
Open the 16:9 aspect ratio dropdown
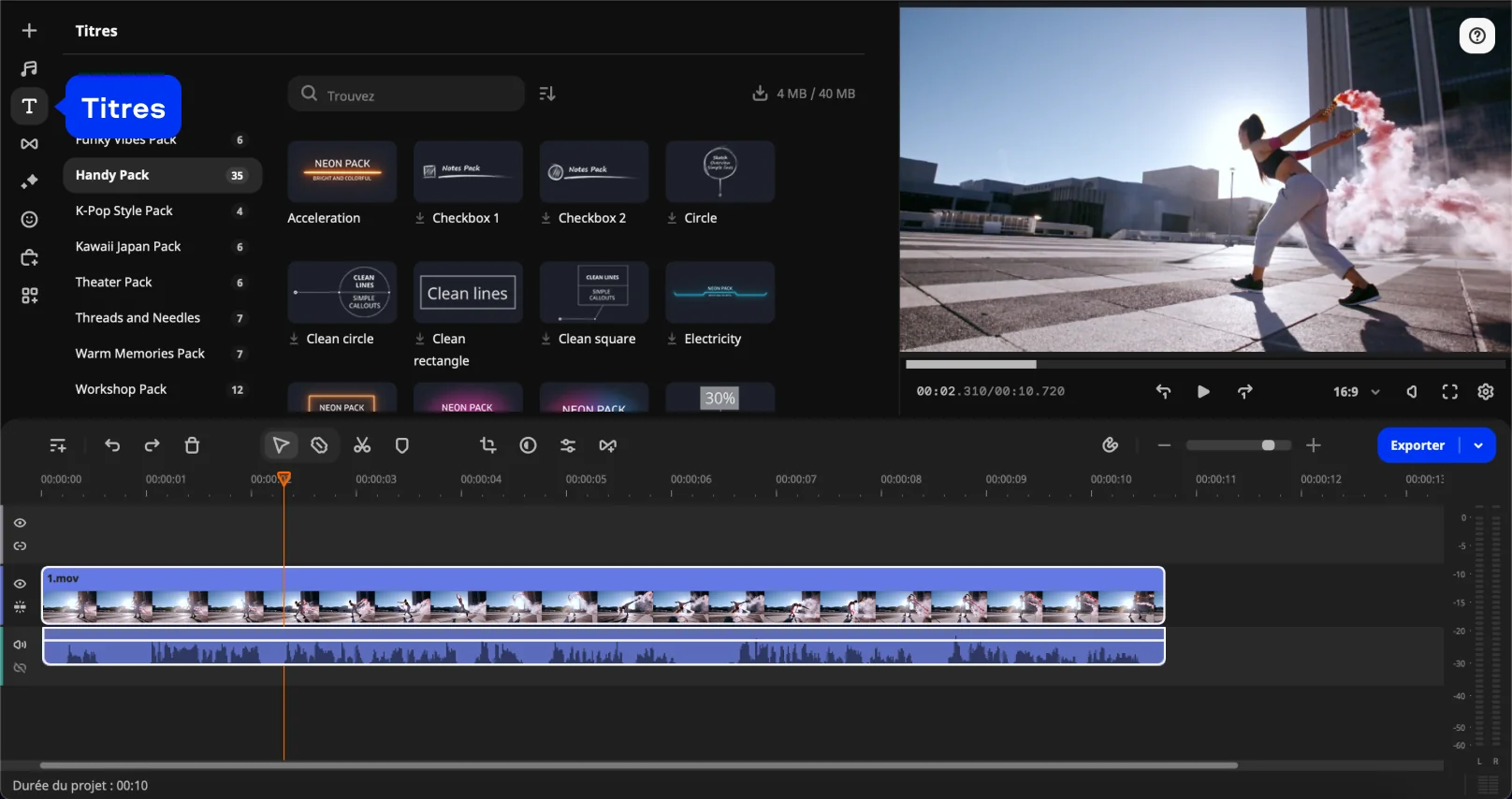(x=1356, y=392)
